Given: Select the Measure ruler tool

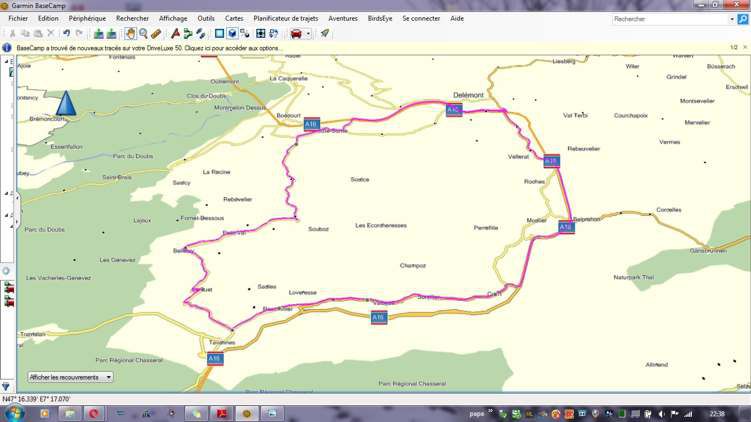Looking at the screenshot, I should click(157, 33).
